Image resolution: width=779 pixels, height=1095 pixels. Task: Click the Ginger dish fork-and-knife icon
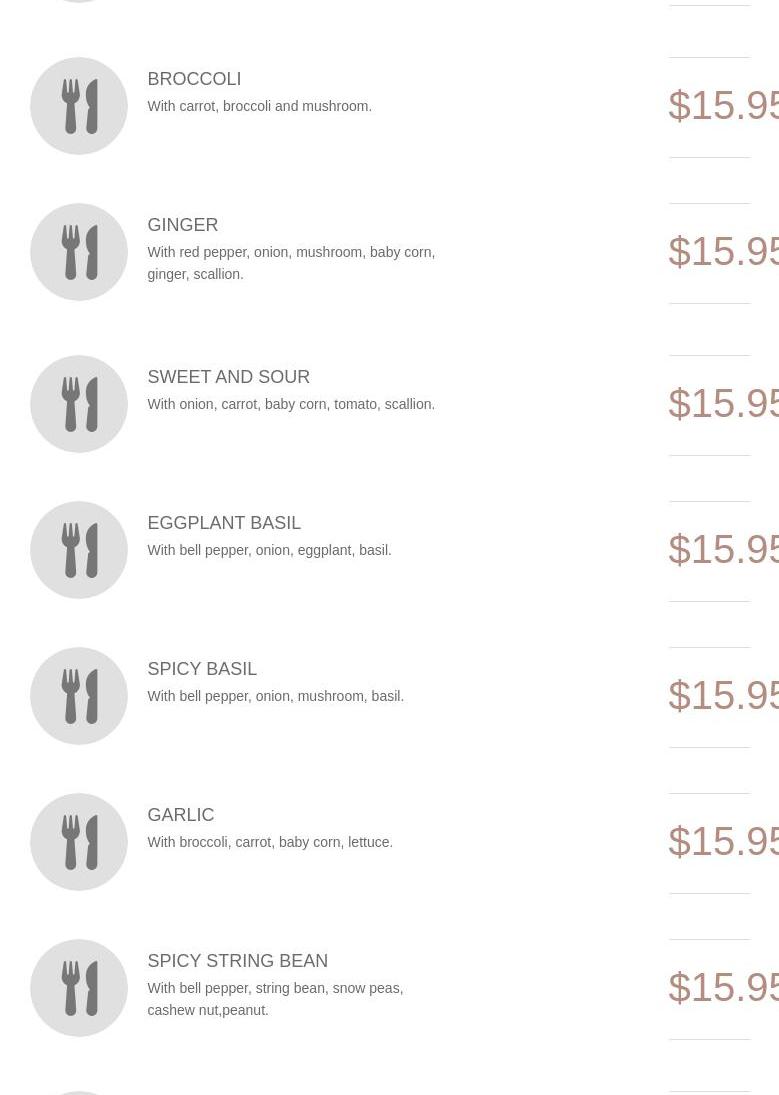coord(79,252)
